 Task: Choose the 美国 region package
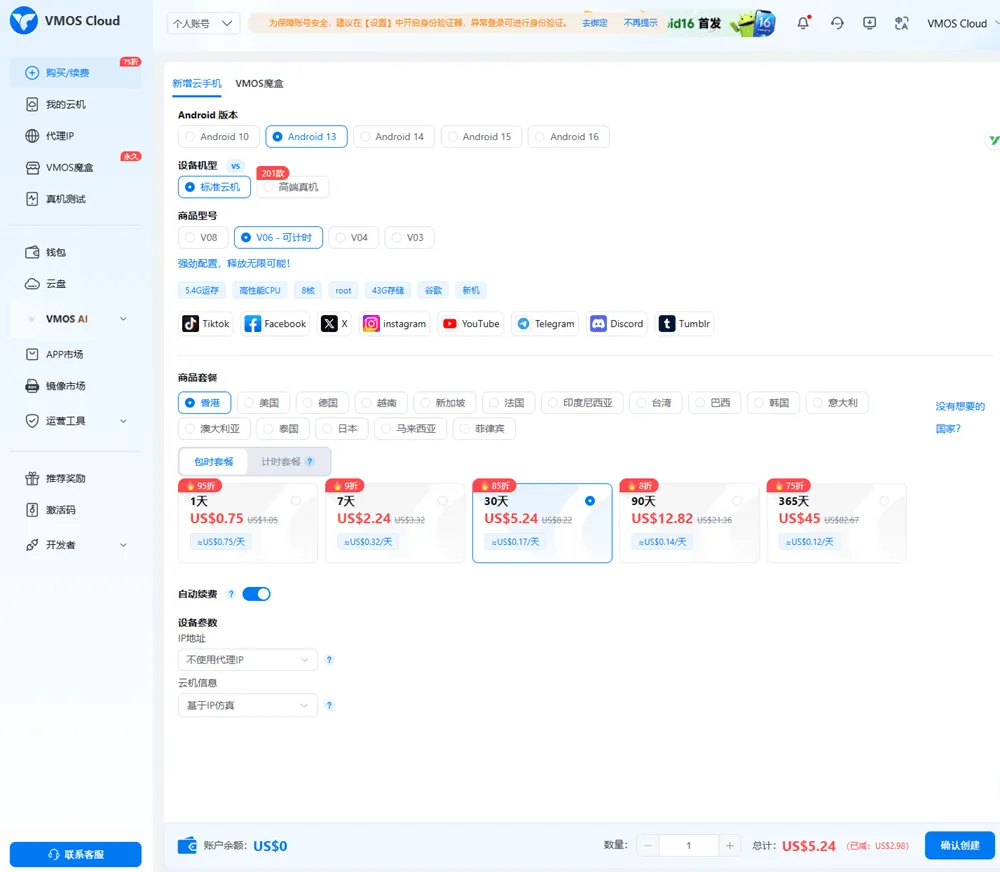click(x=263, y=403)
